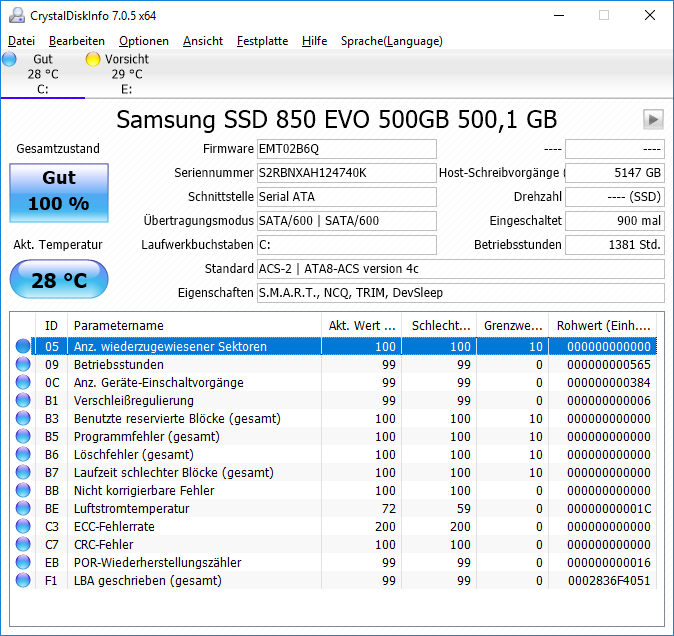The height and width of the screenshot is (636, 674).
Task: Click blue status dot of row B5
Action: tap(23, 436)
